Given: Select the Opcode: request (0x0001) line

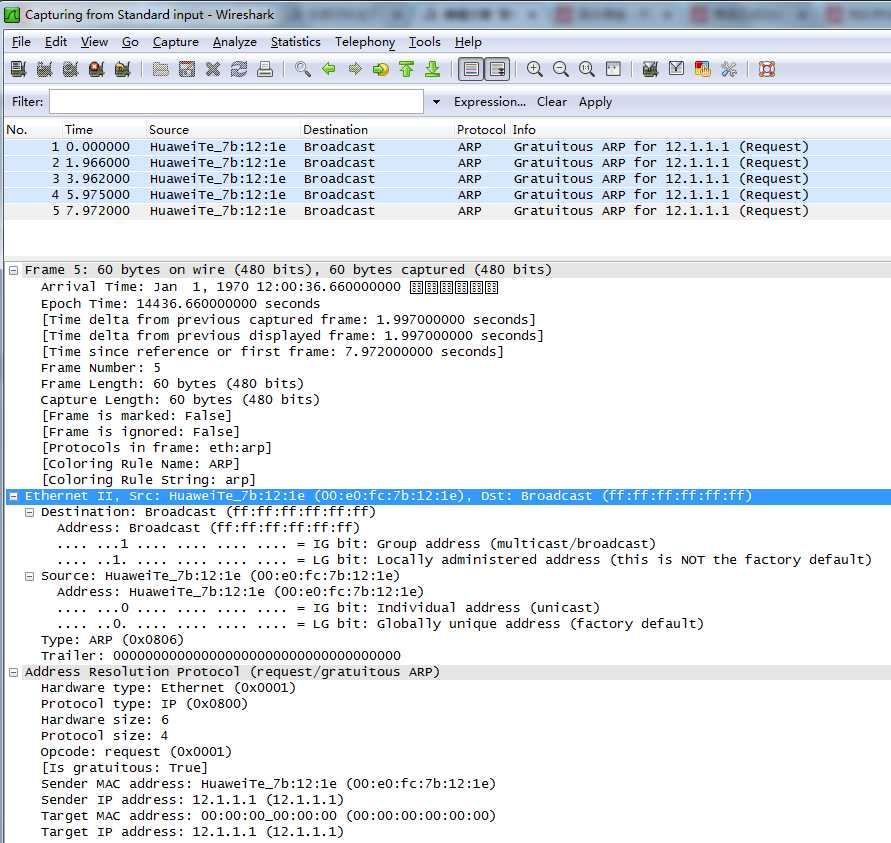Looking at the screenshot, I should 136,752.
